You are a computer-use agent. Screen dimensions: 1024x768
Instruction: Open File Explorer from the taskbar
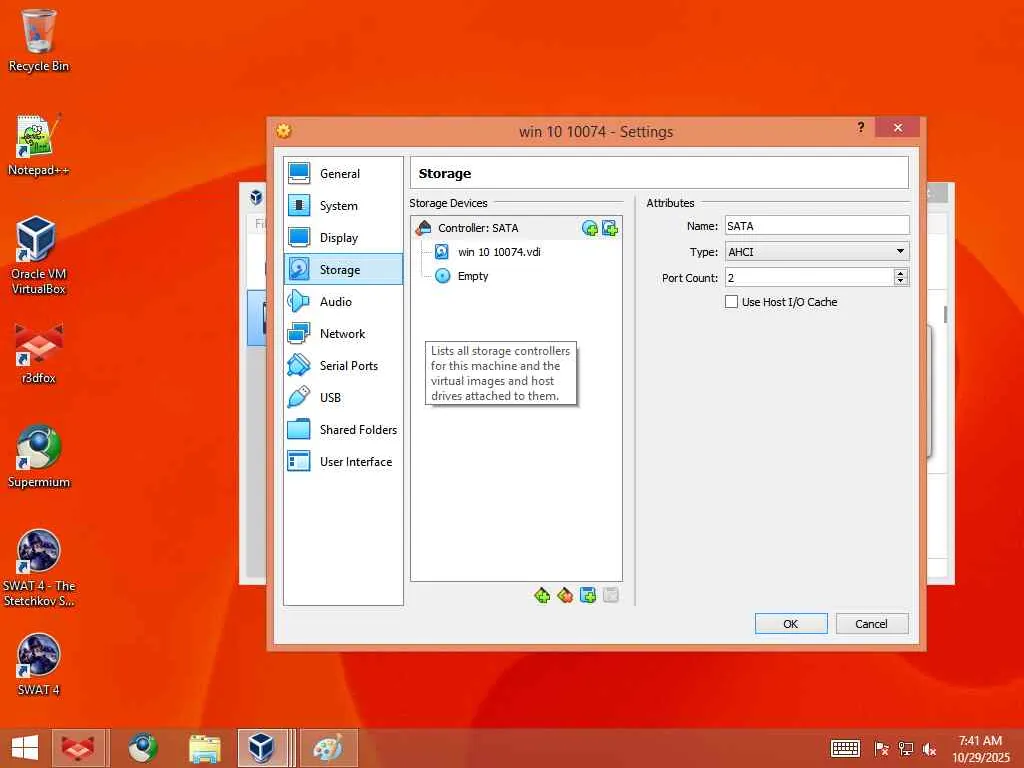click(x=205, y=748)
